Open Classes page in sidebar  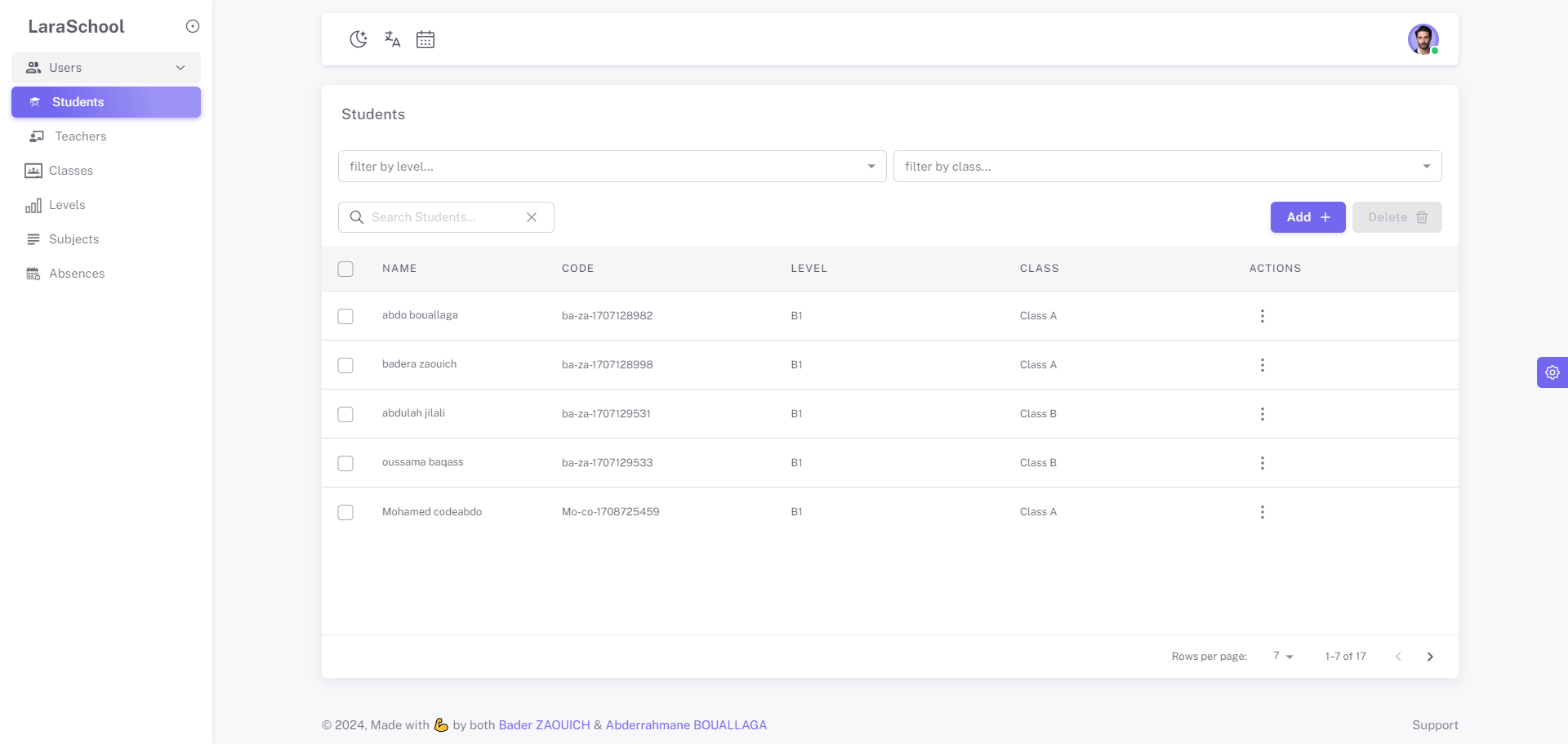pyautogui.click(x=106, y=171)
